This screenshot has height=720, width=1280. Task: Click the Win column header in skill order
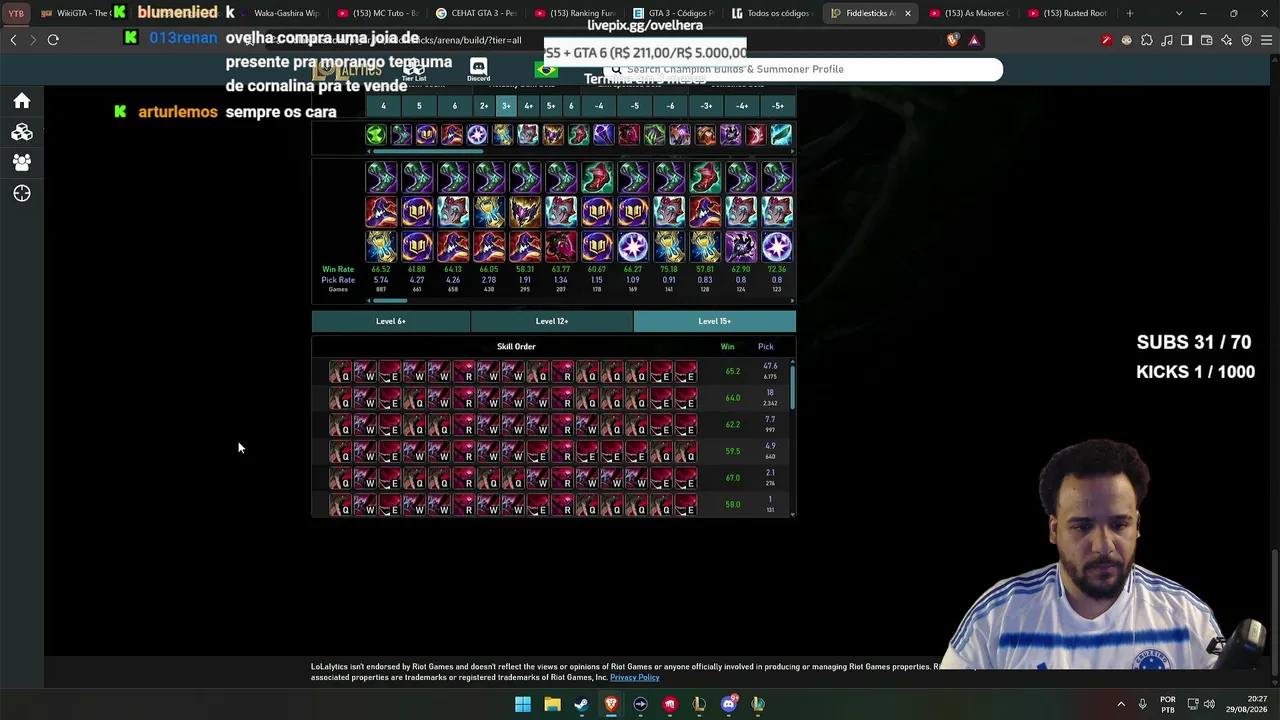[728, 347]
